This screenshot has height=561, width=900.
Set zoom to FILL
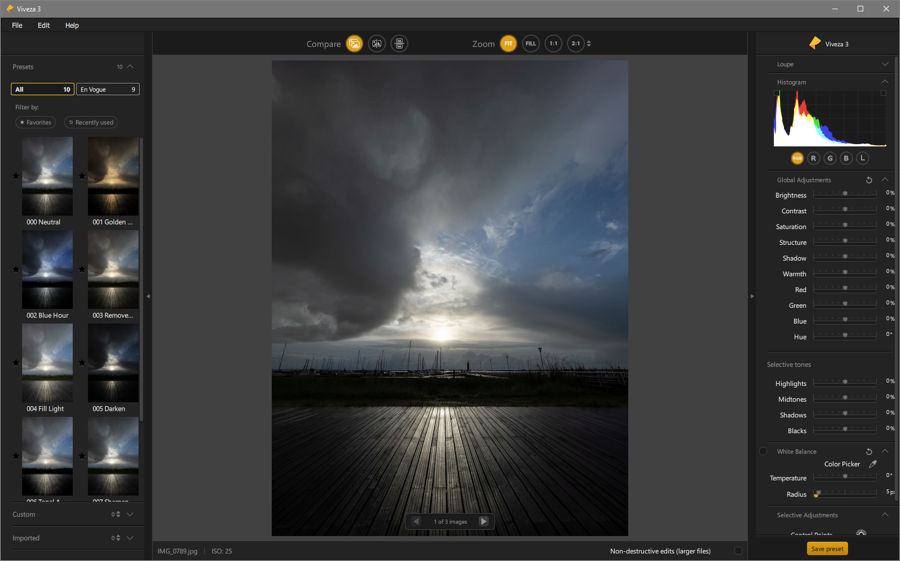pyautogui.click(x=530, y=44)
